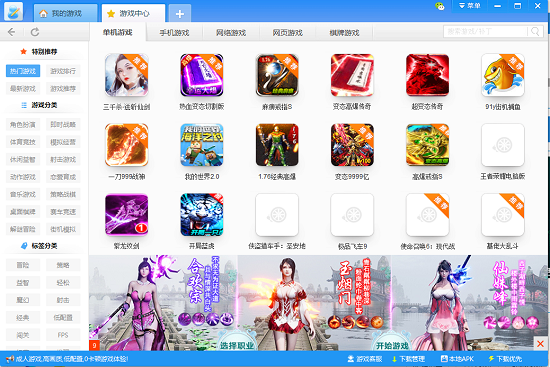The image size is (550, 367).
Task: Click 选择职业 button on banner
Action: tap(237, 345)
